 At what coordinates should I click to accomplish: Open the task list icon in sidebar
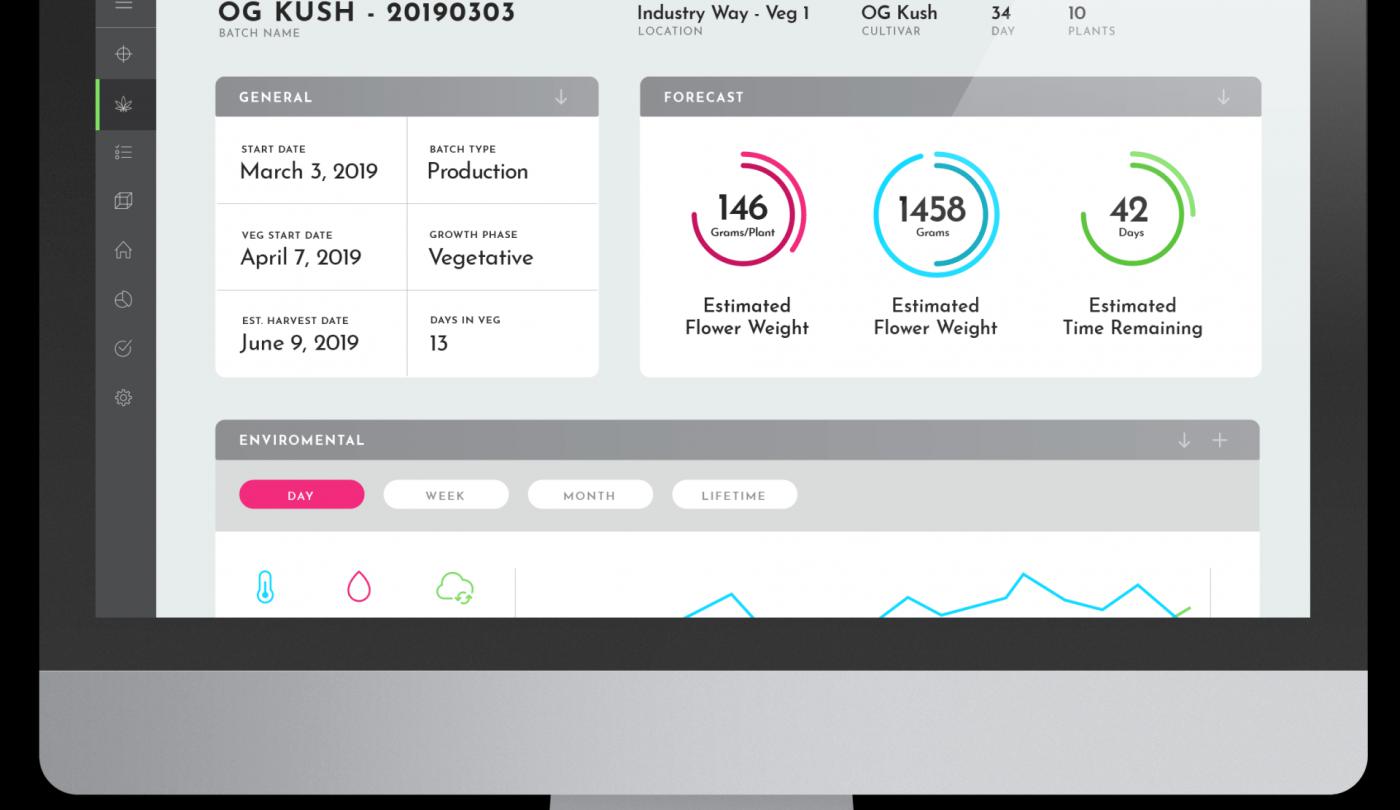click(124, 153)
